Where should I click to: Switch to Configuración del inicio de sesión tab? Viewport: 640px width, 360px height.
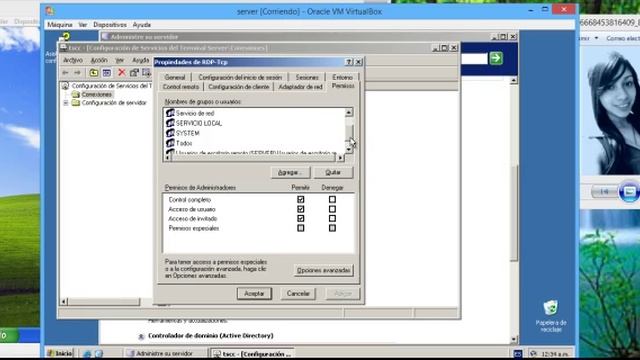point(240,77)
